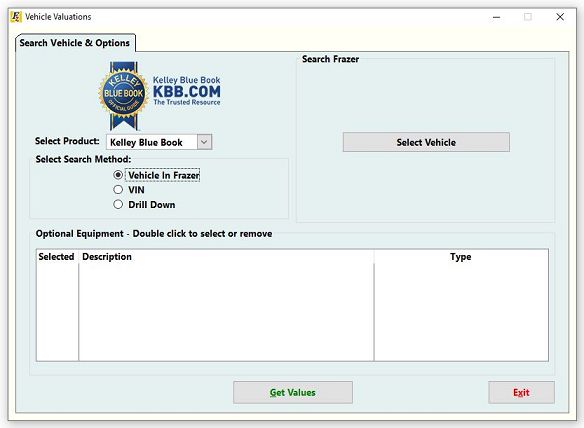Click the Kelley Blue Book ribbon badge logo
Screen dimensions: 584x428
pos(123,95)
